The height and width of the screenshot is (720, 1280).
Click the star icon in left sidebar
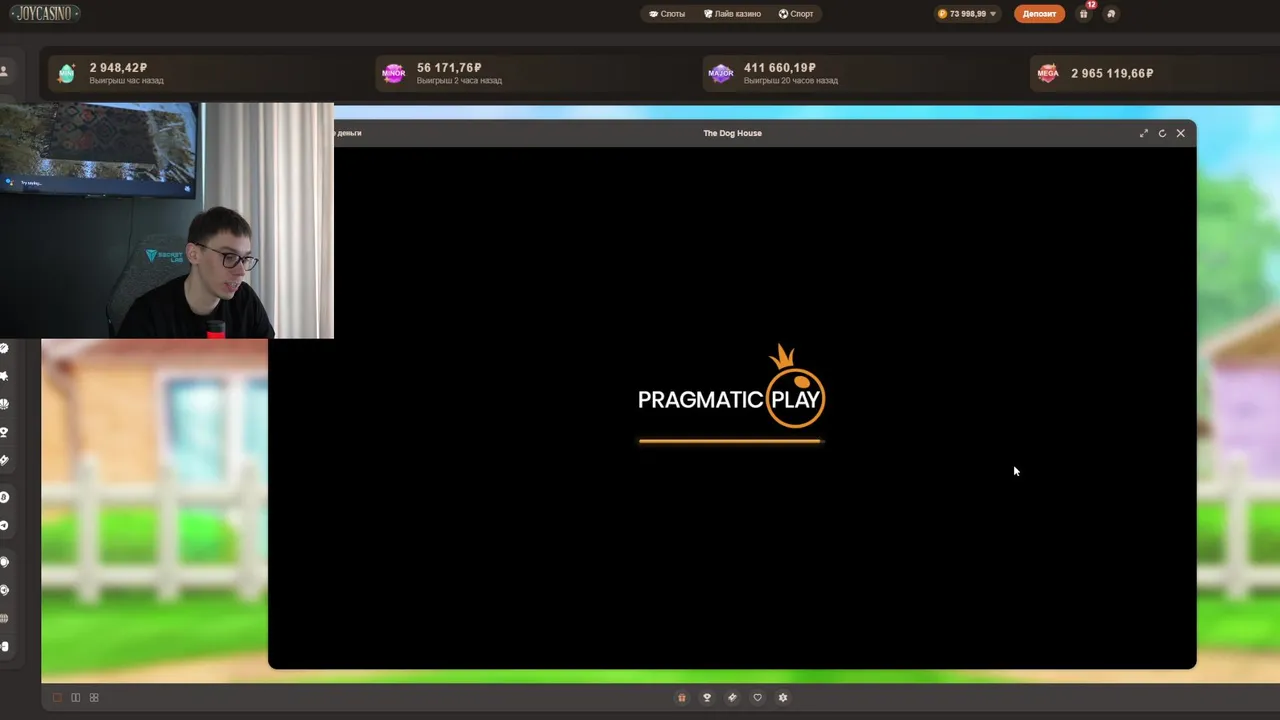click(x=4, y=376)
